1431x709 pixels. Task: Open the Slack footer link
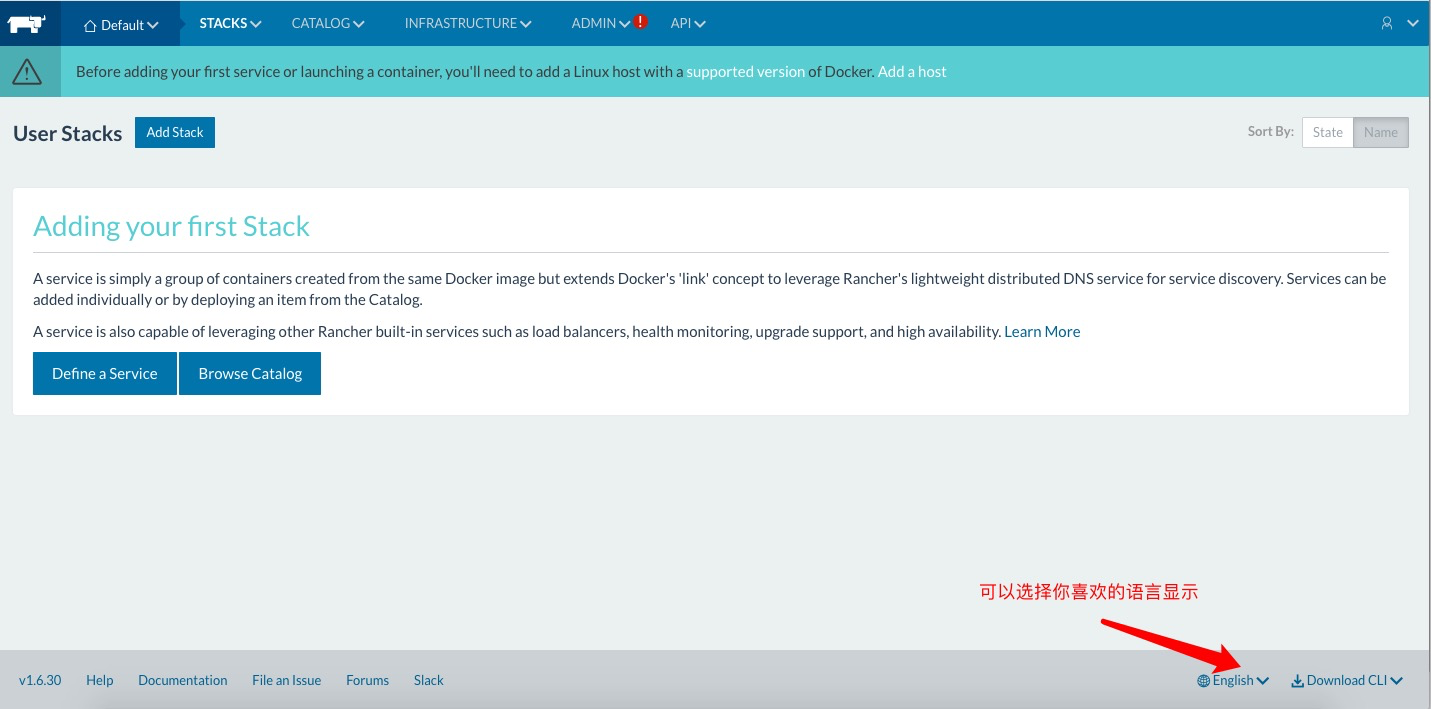(x=429, y=680)
